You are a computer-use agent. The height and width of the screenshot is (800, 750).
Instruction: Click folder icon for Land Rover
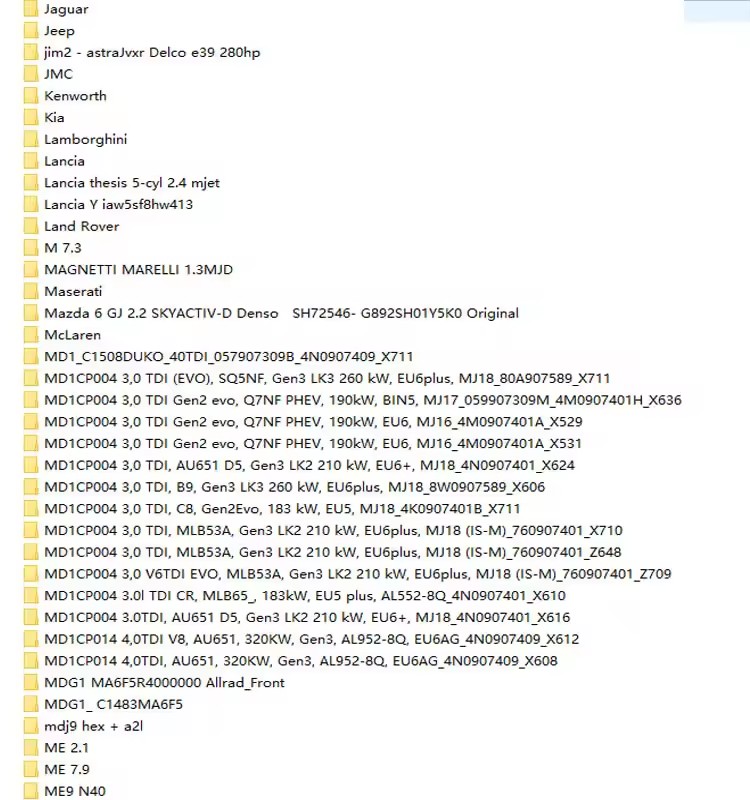point(31,226)
